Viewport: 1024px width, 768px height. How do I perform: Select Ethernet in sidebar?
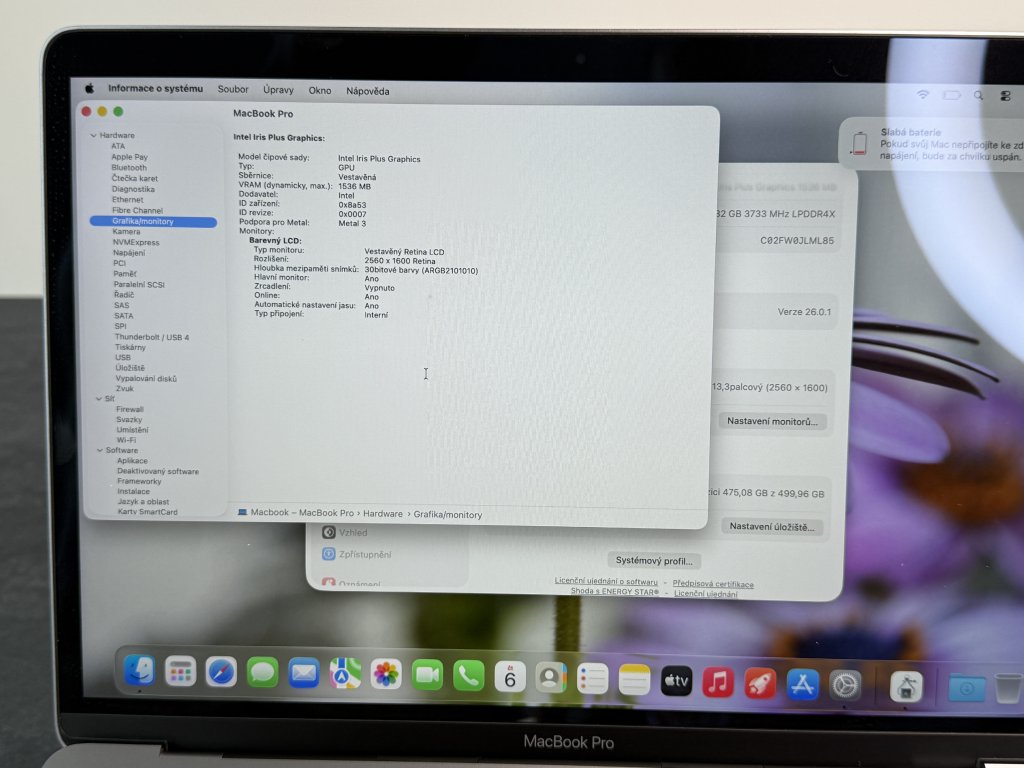coord(127,200)
